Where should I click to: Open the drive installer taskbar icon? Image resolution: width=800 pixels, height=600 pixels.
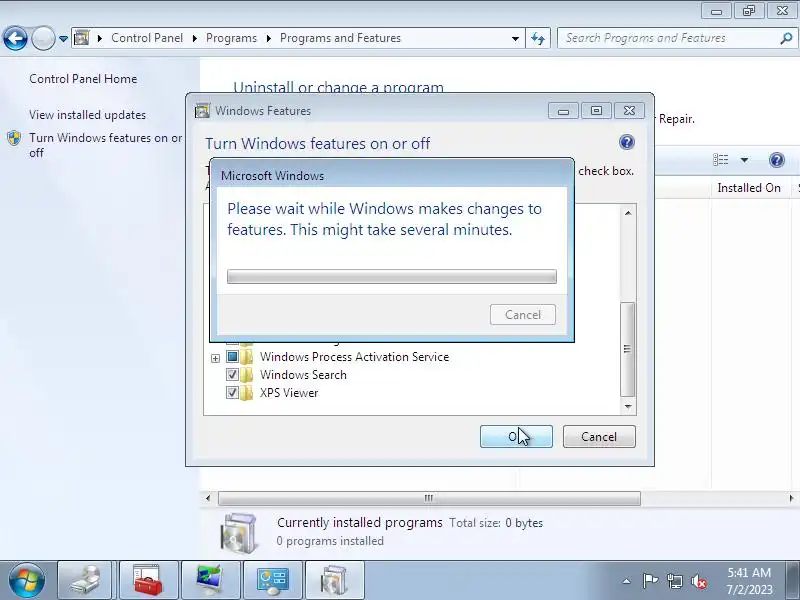(x=85, y=581)
